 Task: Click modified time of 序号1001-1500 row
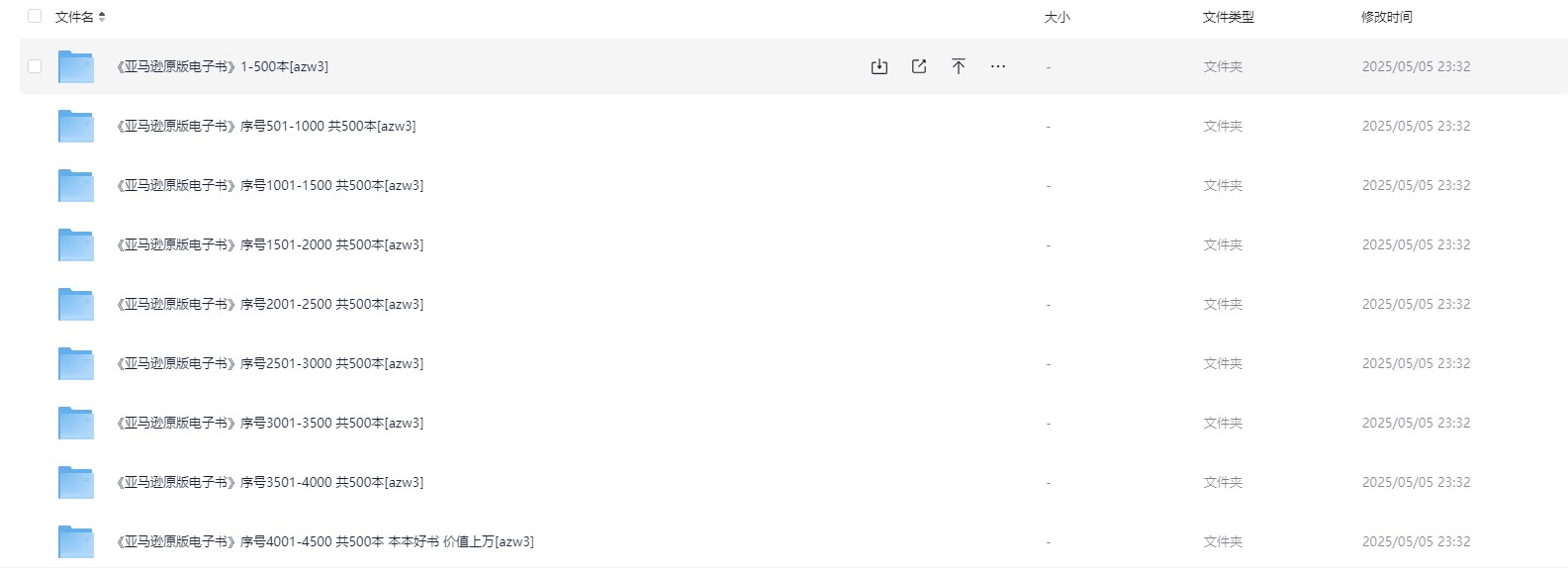pos(1416,185)
